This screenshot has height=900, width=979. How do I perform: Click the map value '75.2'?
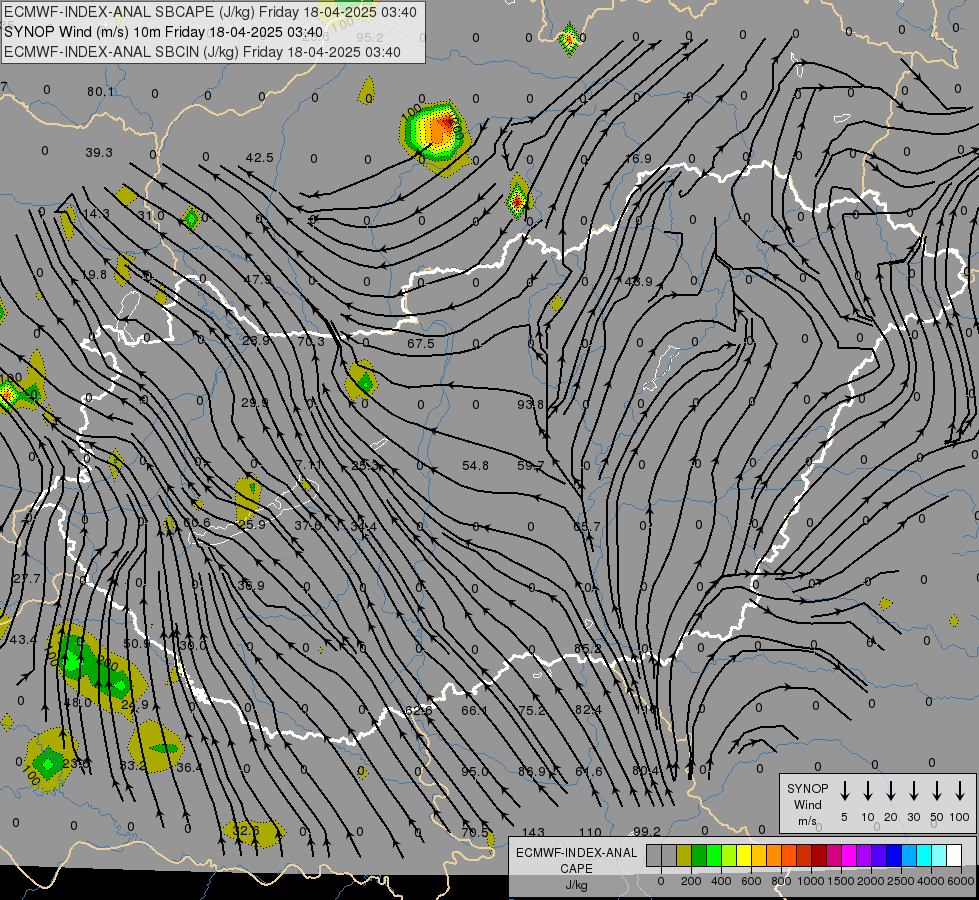[x=532, y=710]
